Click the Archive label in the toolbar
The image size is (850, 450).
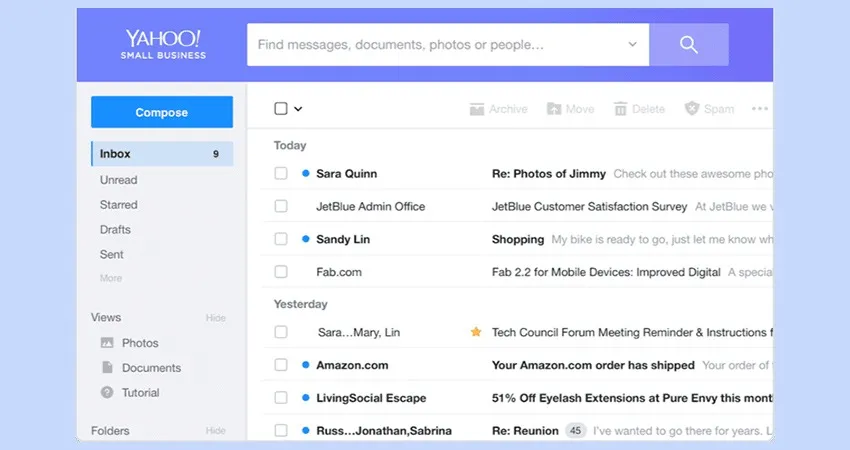[x=508, y=109]
